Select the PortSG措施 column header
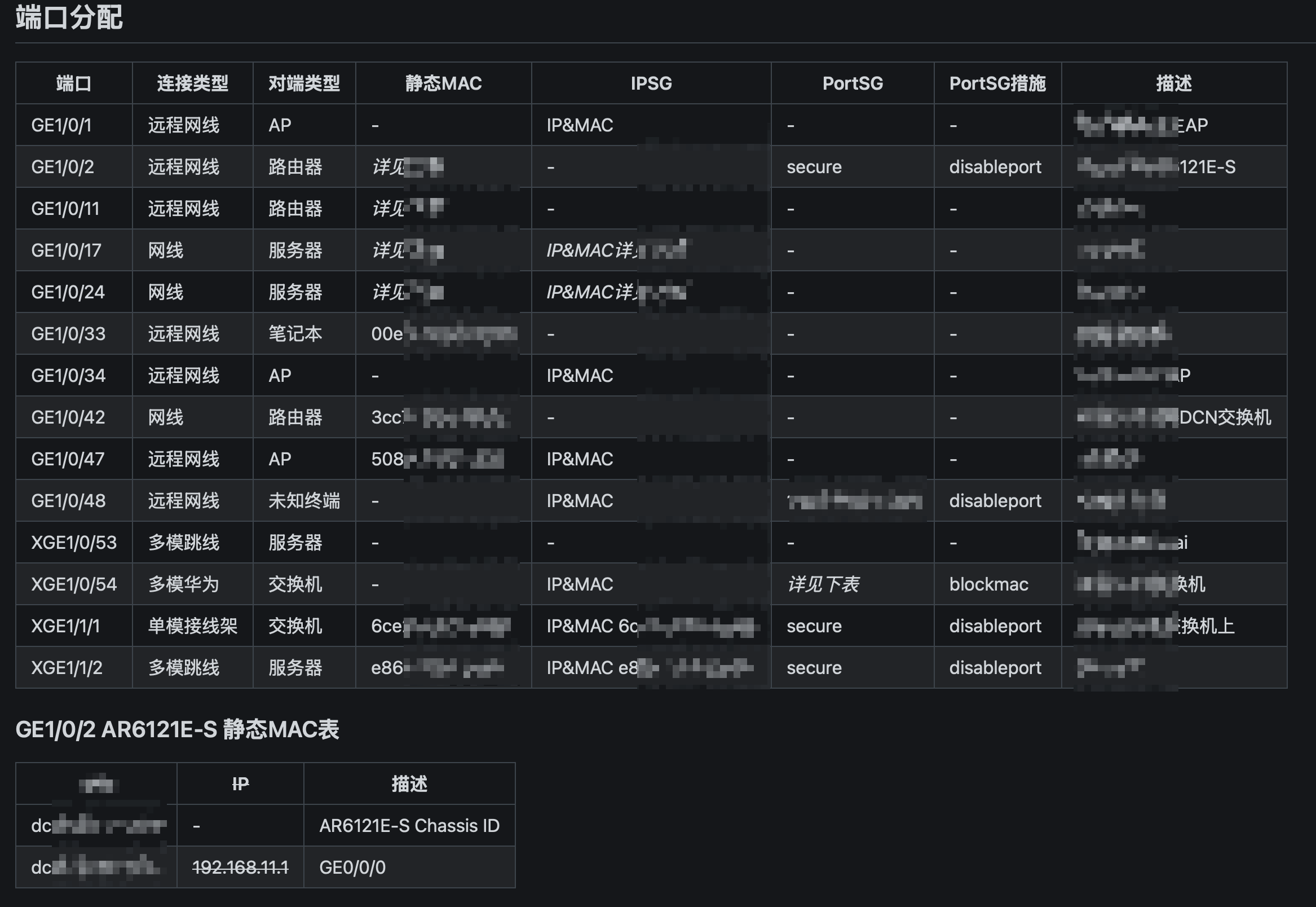1316x907 pixels. 997,83
